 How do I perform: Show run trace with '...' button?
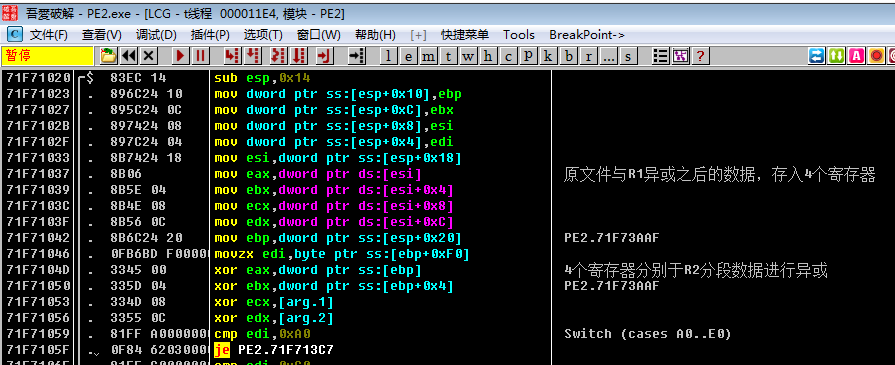608,56
